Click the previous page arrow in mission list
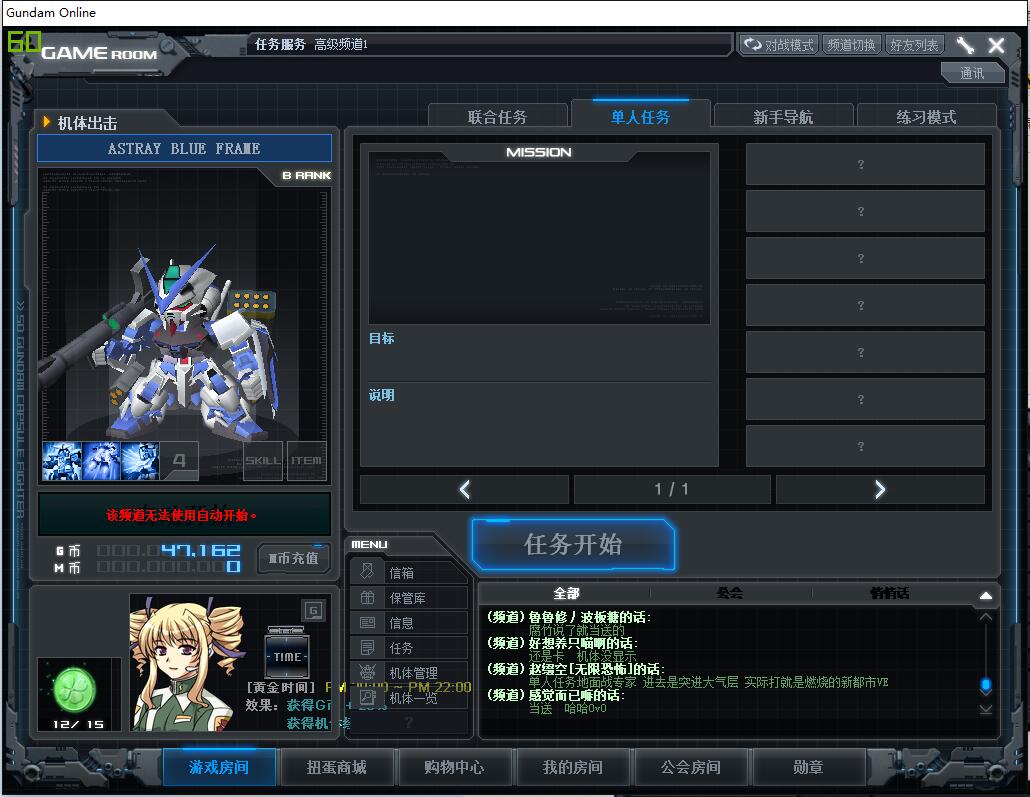The image size is (1030, 797). pyautogui.click(x=464, y=490)
